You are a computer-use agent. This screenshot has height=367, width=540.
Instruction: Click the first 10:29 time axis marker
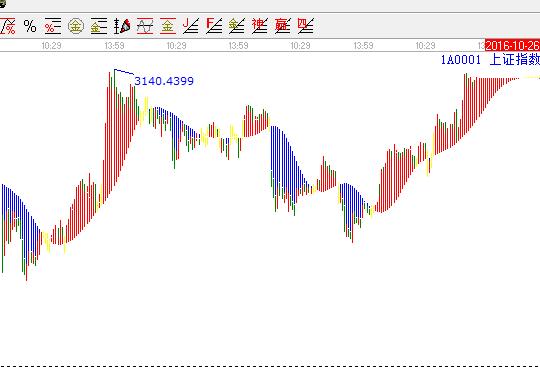tap(52, 45)
